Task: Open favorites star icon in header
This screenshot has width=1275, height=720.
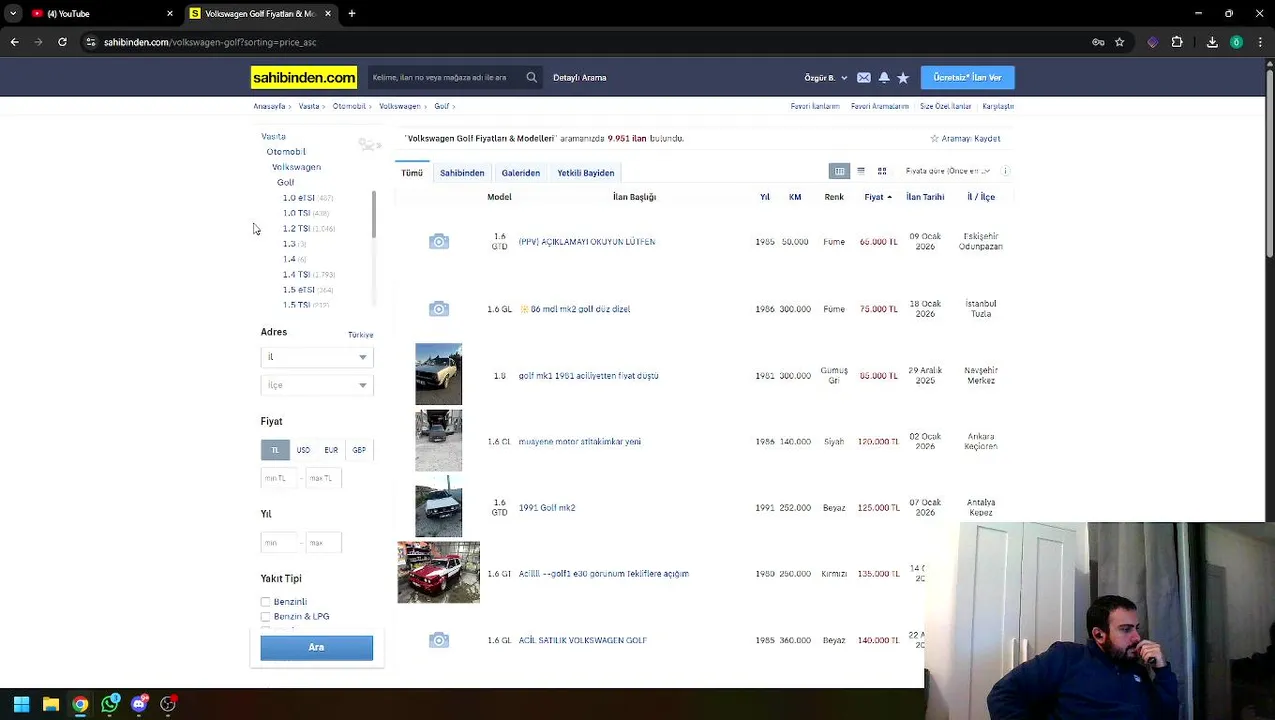Action: pos(903,77)
